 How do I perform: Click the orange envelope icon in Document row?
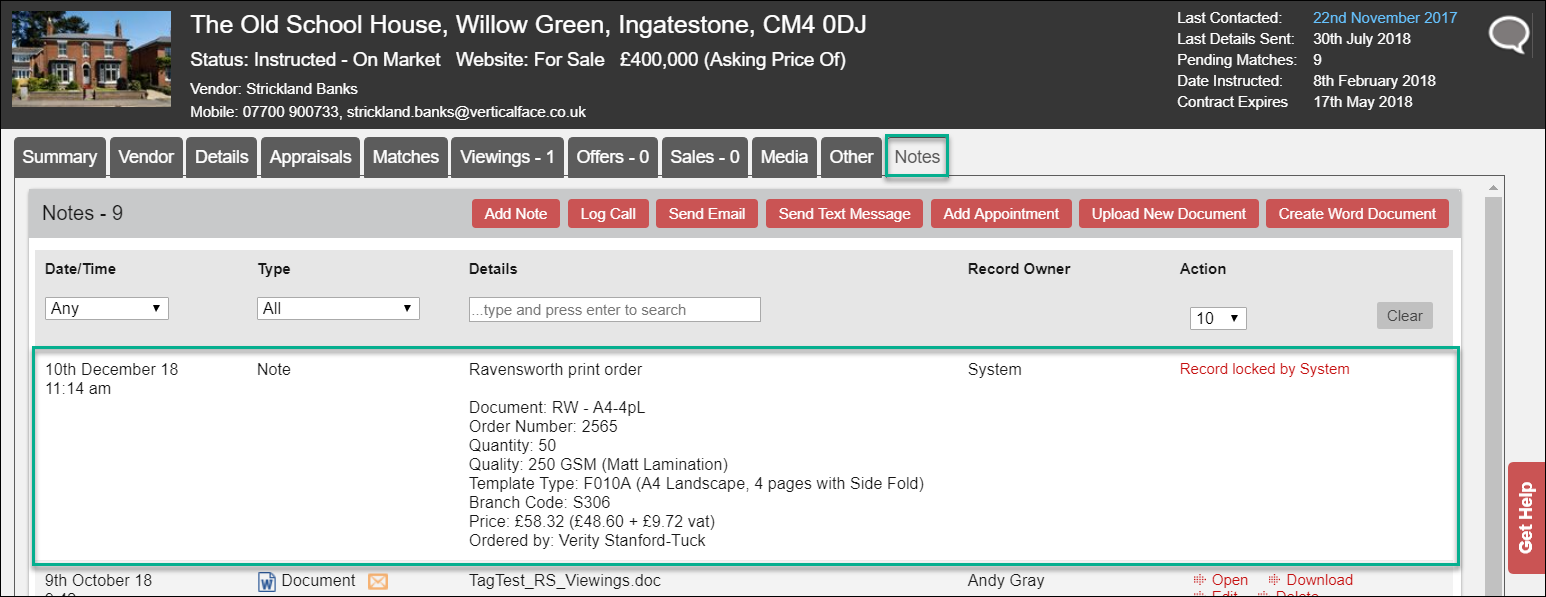(x=378, y=581)
